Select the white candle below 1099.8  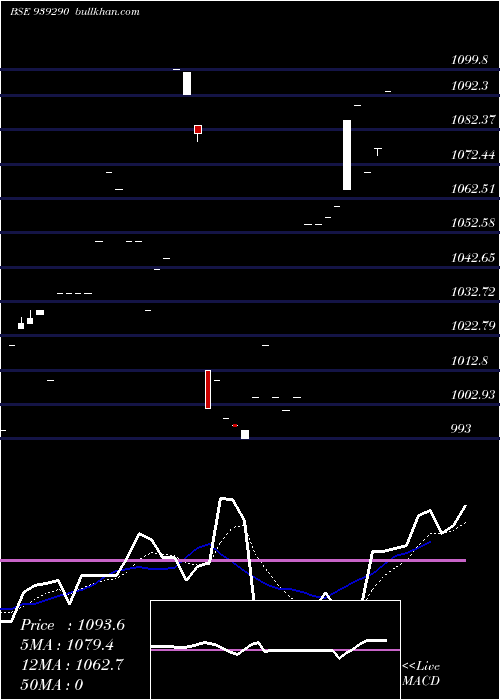point(187,83)
